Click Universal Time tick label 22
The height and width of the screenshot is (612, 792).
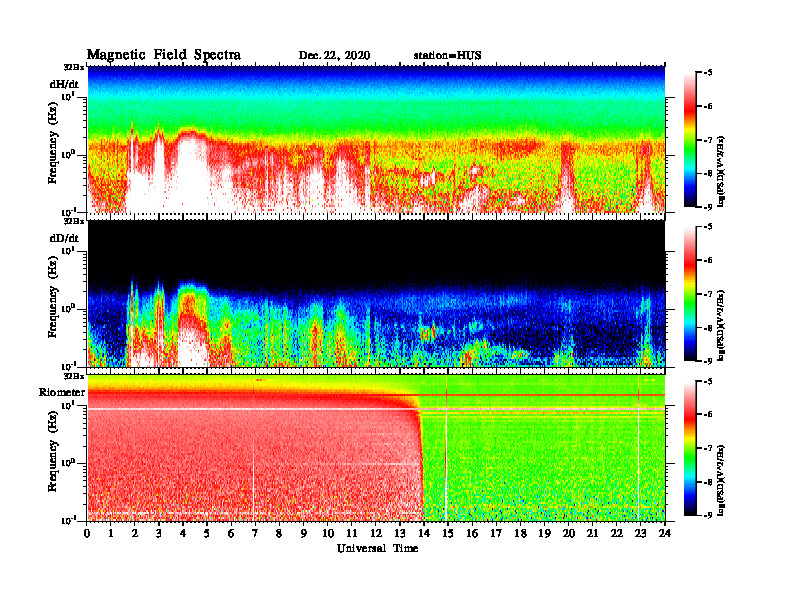click(x=617, y=533)
